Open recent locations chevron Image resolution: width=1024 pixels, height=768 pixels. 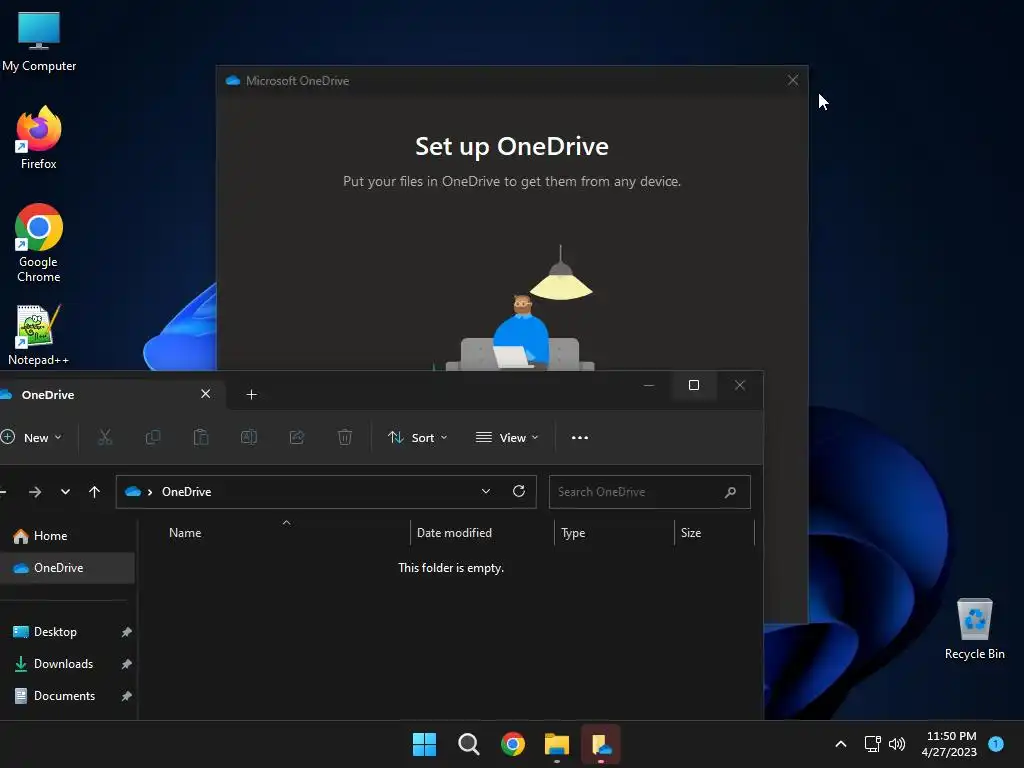point(65,492)
